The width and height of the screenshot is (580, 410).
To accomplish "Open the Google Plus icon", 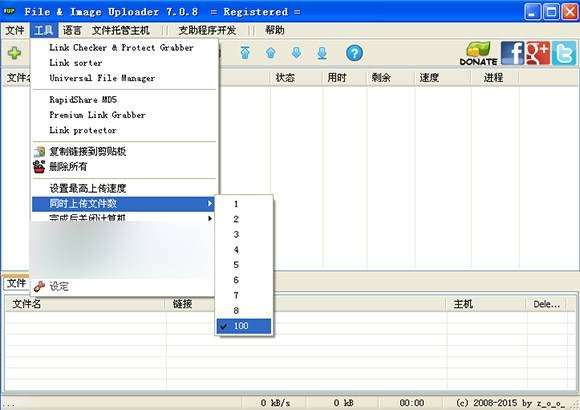I will point(538,53).
